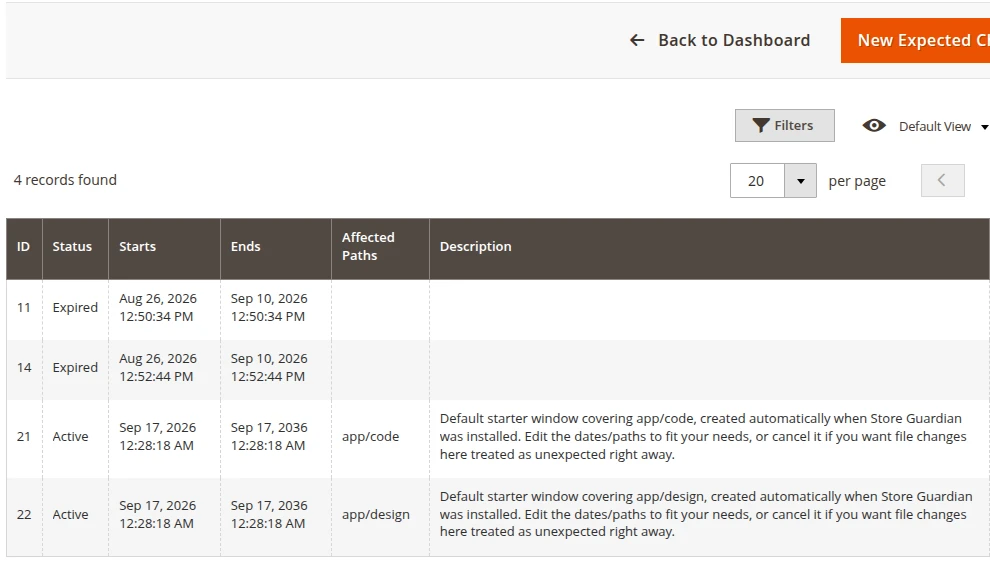This screenshot has height=565, width=990.
Task: Click the Ends date in row 21
Action: [x=269, y=436]
